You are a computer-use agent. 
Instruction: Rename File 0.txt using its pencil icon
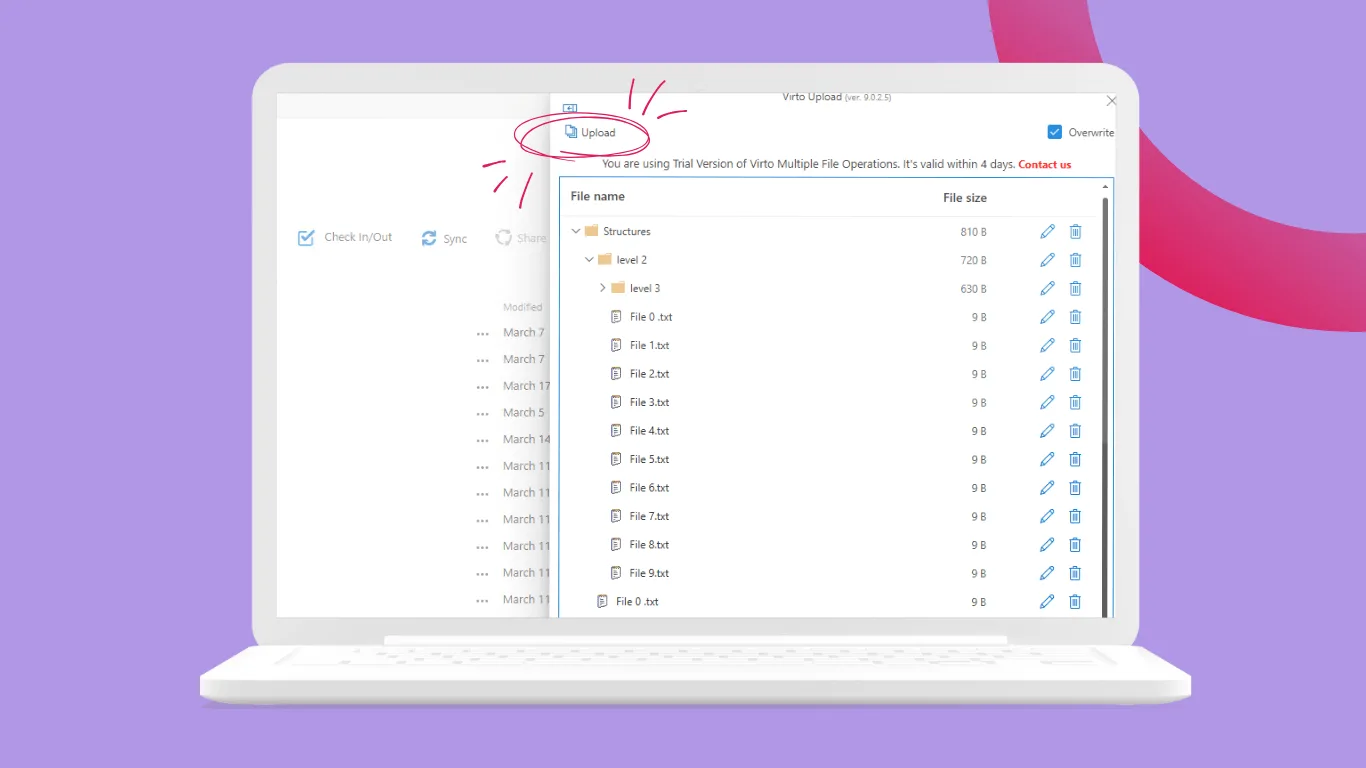(1046, 316)
